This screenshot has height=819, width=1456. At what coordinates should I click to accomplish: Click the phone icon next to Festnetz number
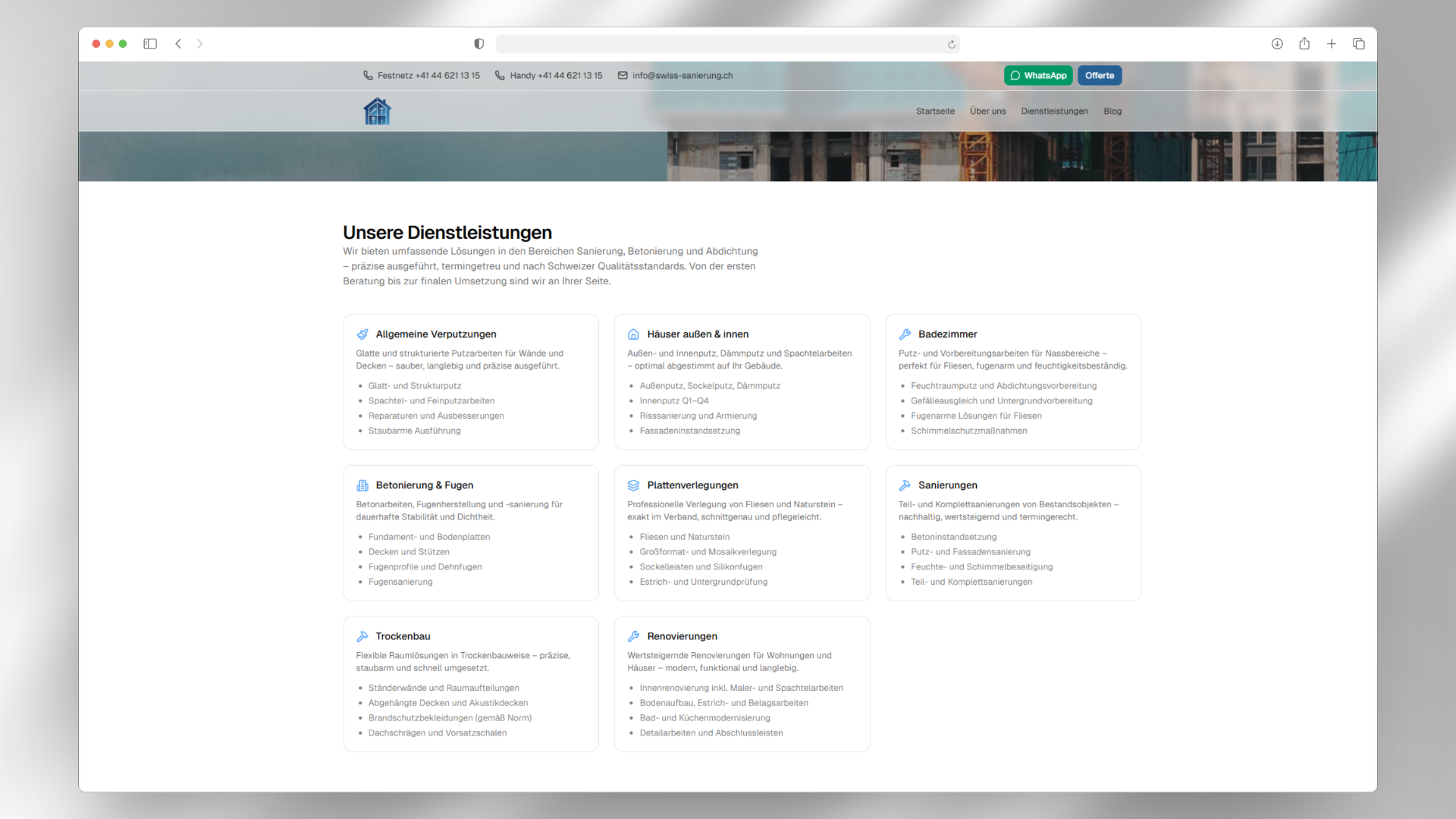click(367, 75)
